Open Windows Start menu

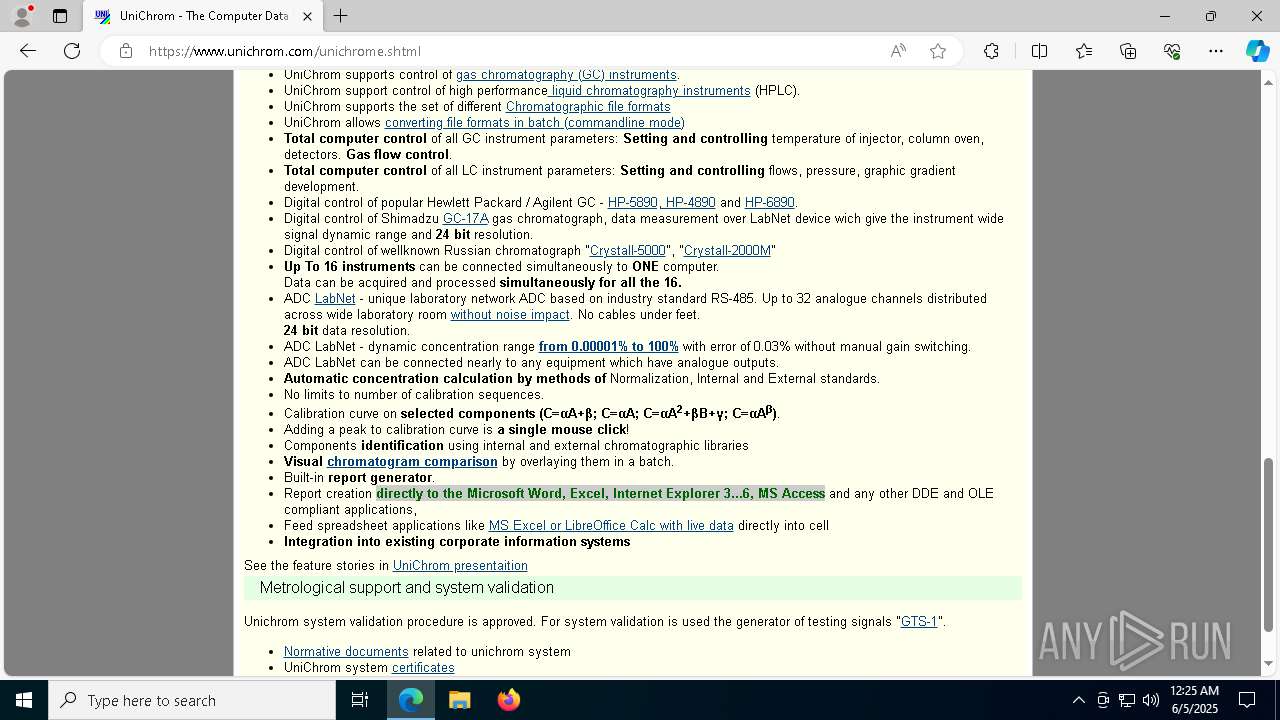24,700
